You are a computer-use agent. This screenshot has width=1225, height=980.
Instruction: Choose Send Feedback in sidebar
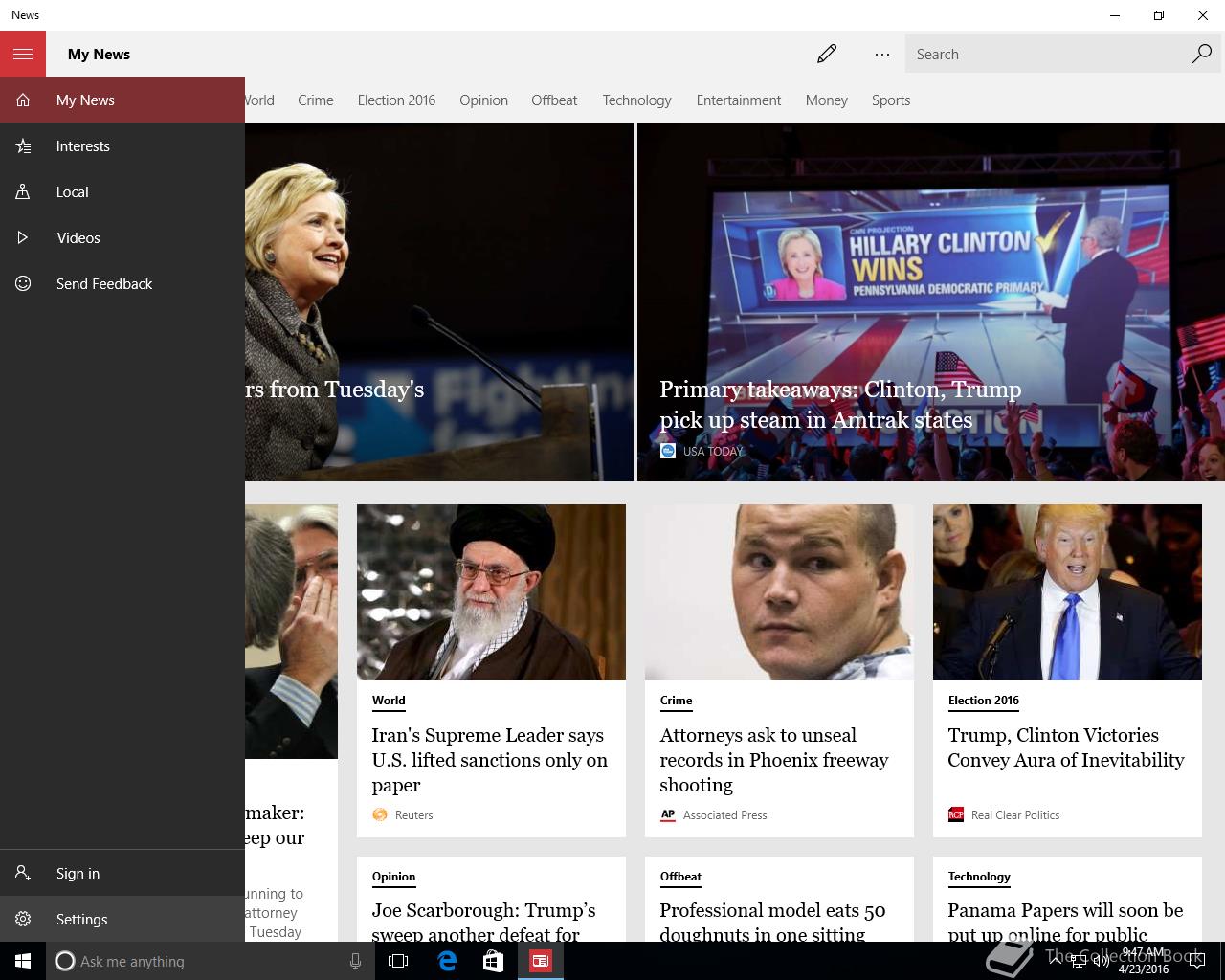pyautogui.click(x=122, y=283)
